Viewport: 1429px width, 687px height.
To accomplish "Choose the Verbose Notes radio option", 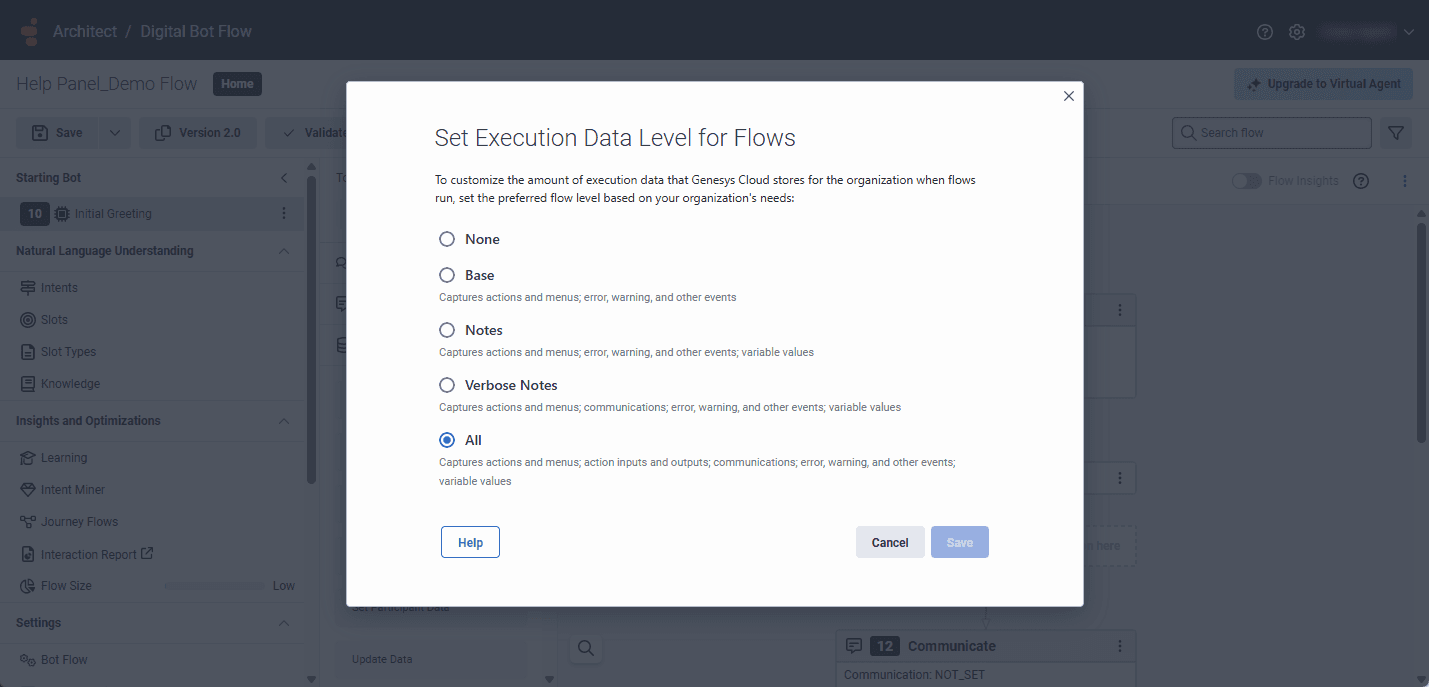I will 446,384.
